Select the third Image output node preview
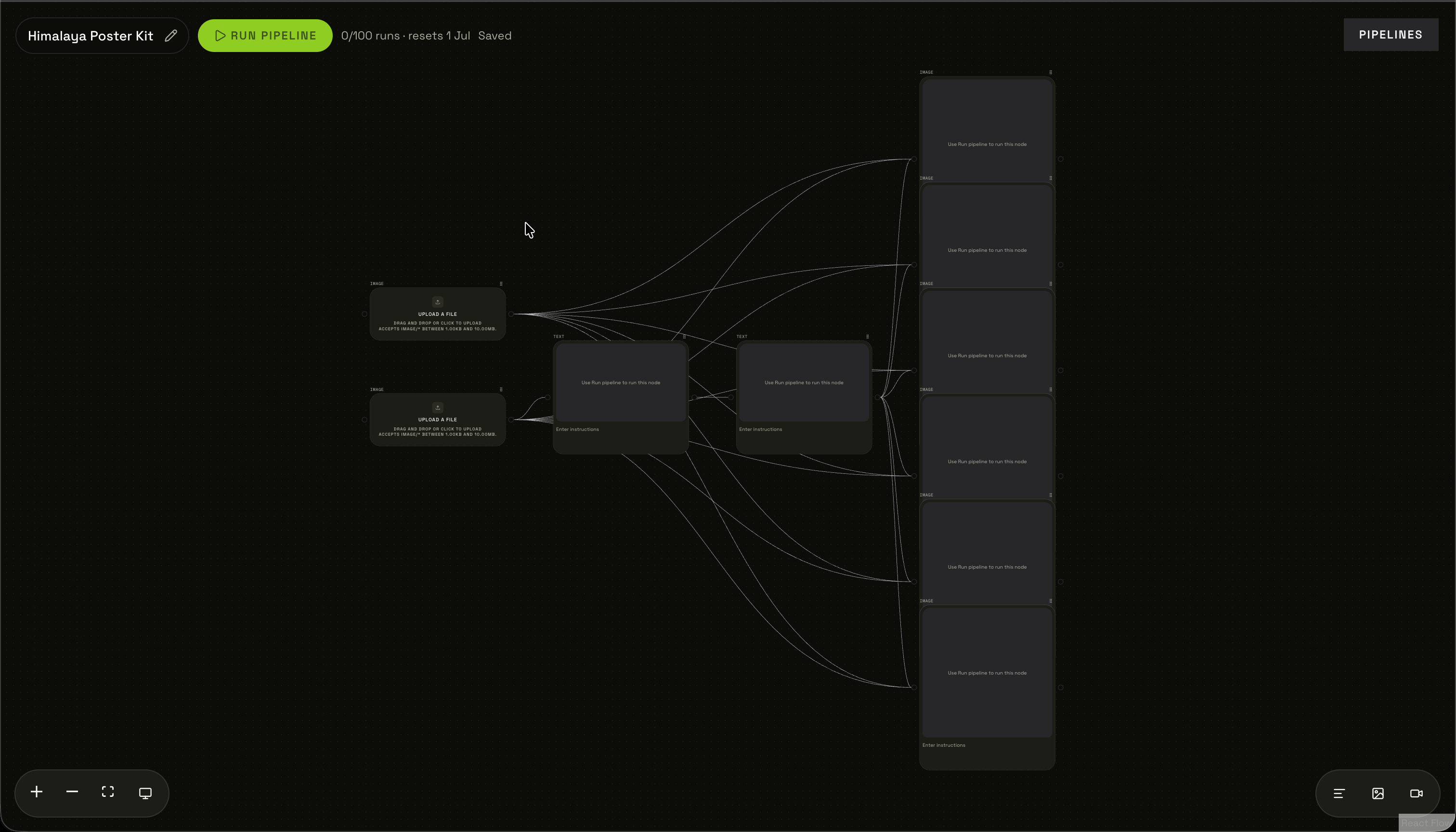 tap(987, 342)
